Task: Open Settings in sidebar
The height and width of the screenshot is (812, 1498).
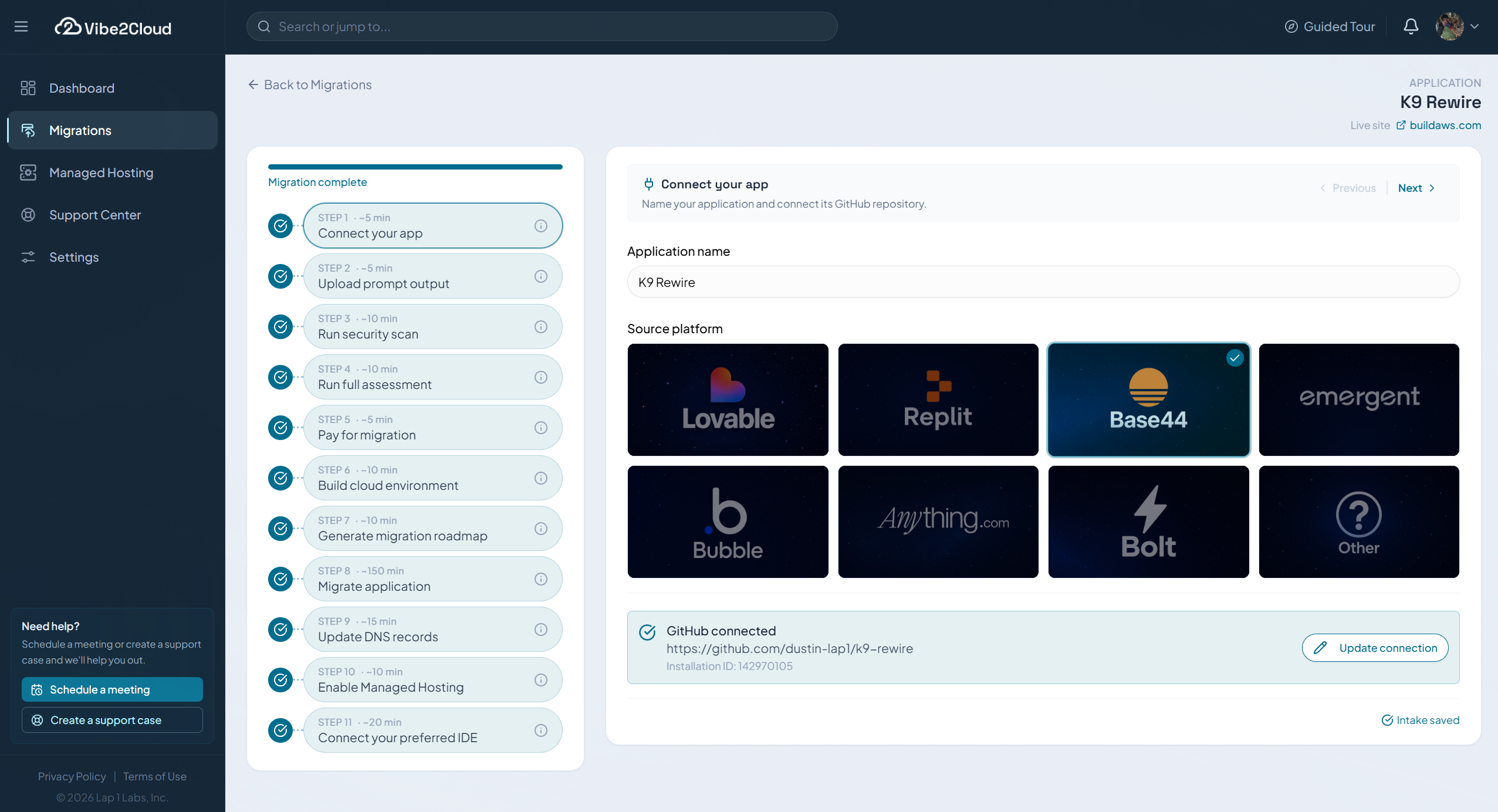Action: tap(113, 257)
